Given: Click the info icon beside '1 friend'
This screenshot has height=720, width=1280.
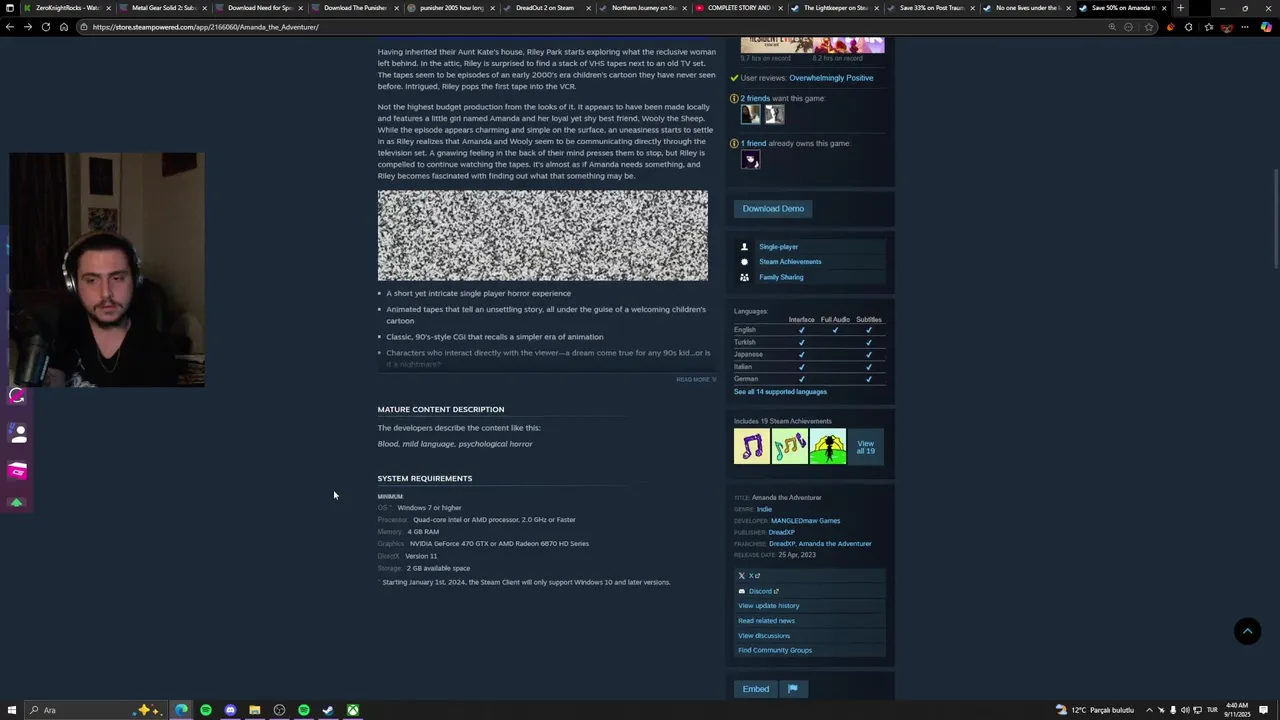Looking at the screenshot, I should coord(734,144).
